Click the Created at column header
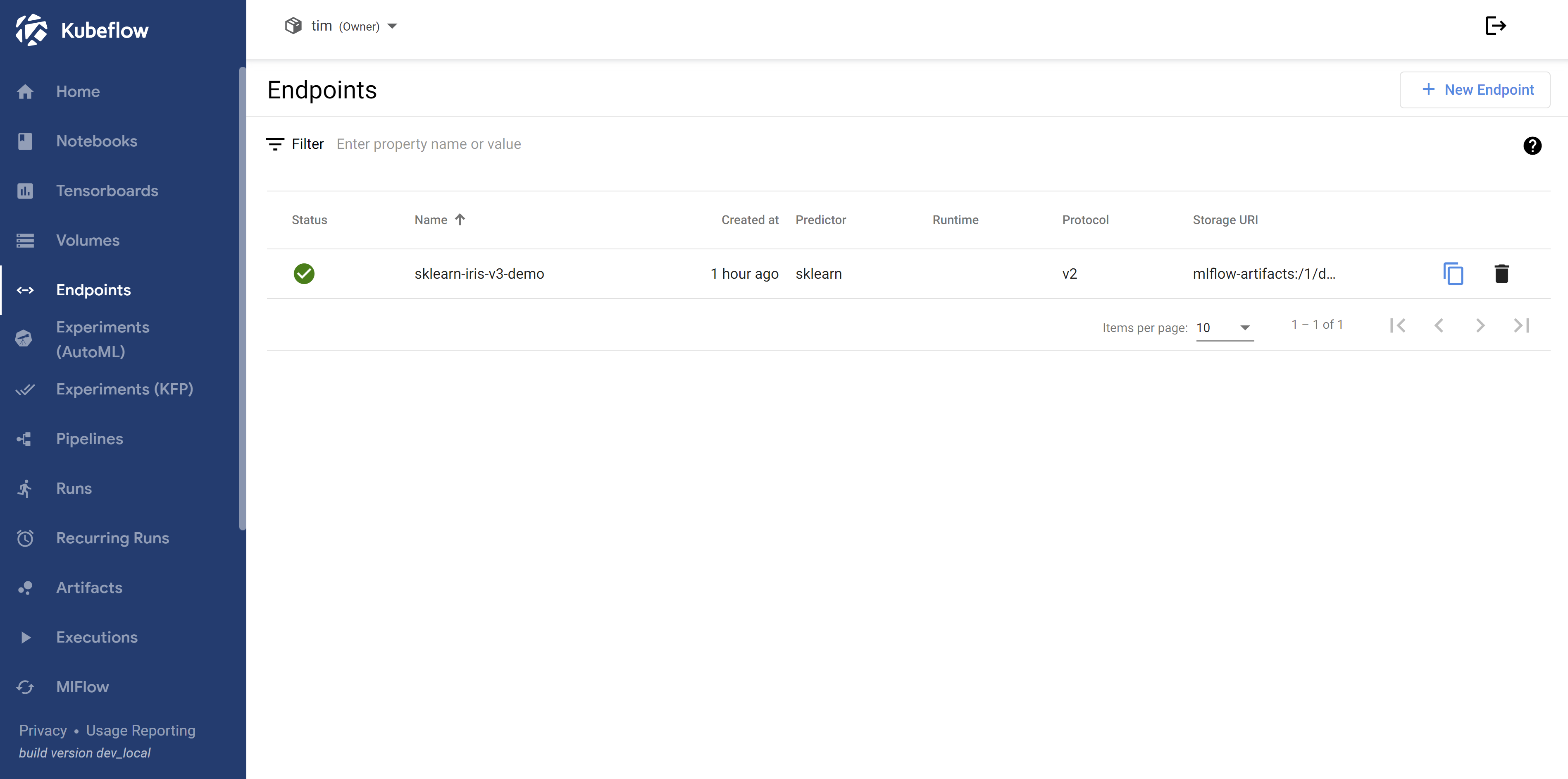 point(750,220)
